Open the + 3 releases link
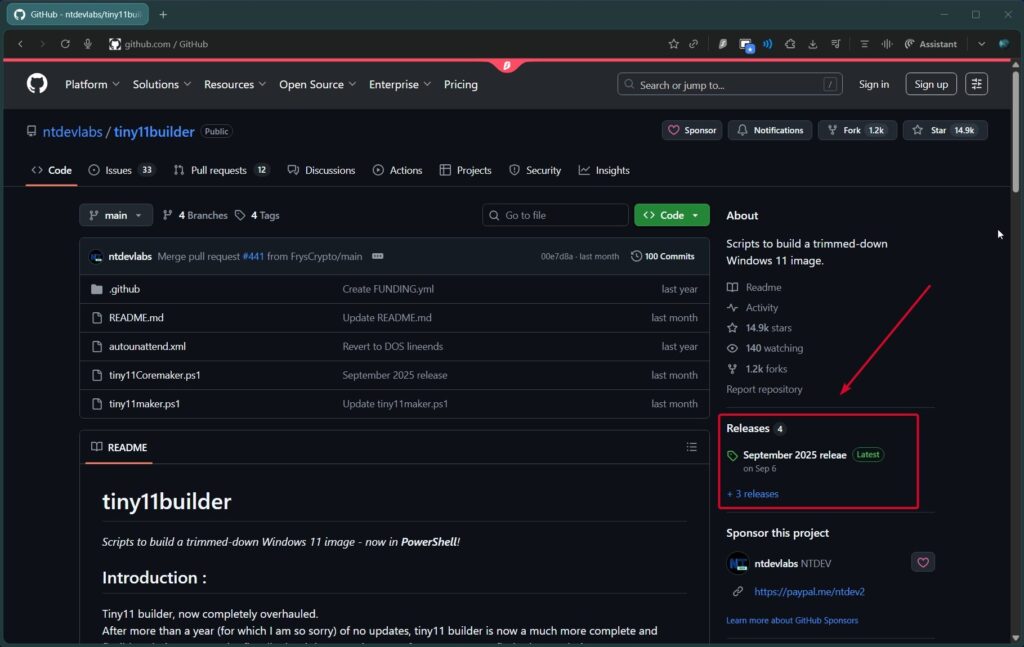The width and height of the screenshot is (1024, 647). [x=752, y=493]
